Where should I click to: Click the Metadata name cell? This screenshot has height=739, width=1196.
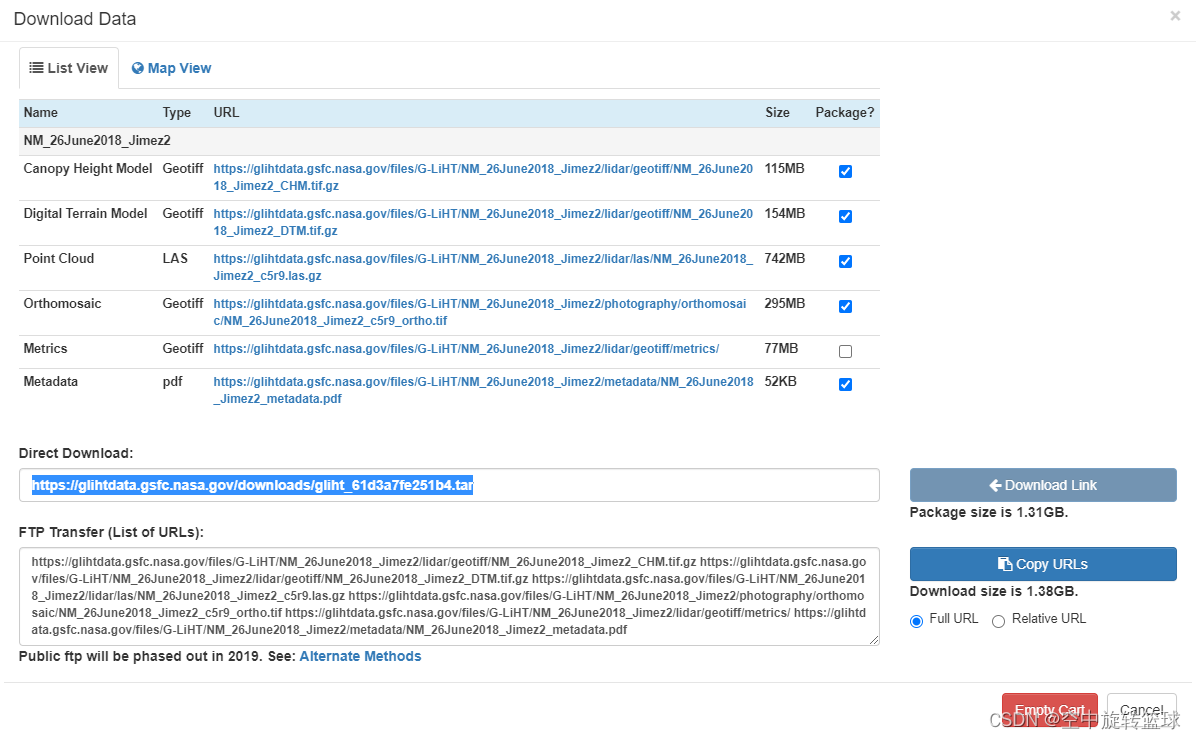(x=50, y=381)
